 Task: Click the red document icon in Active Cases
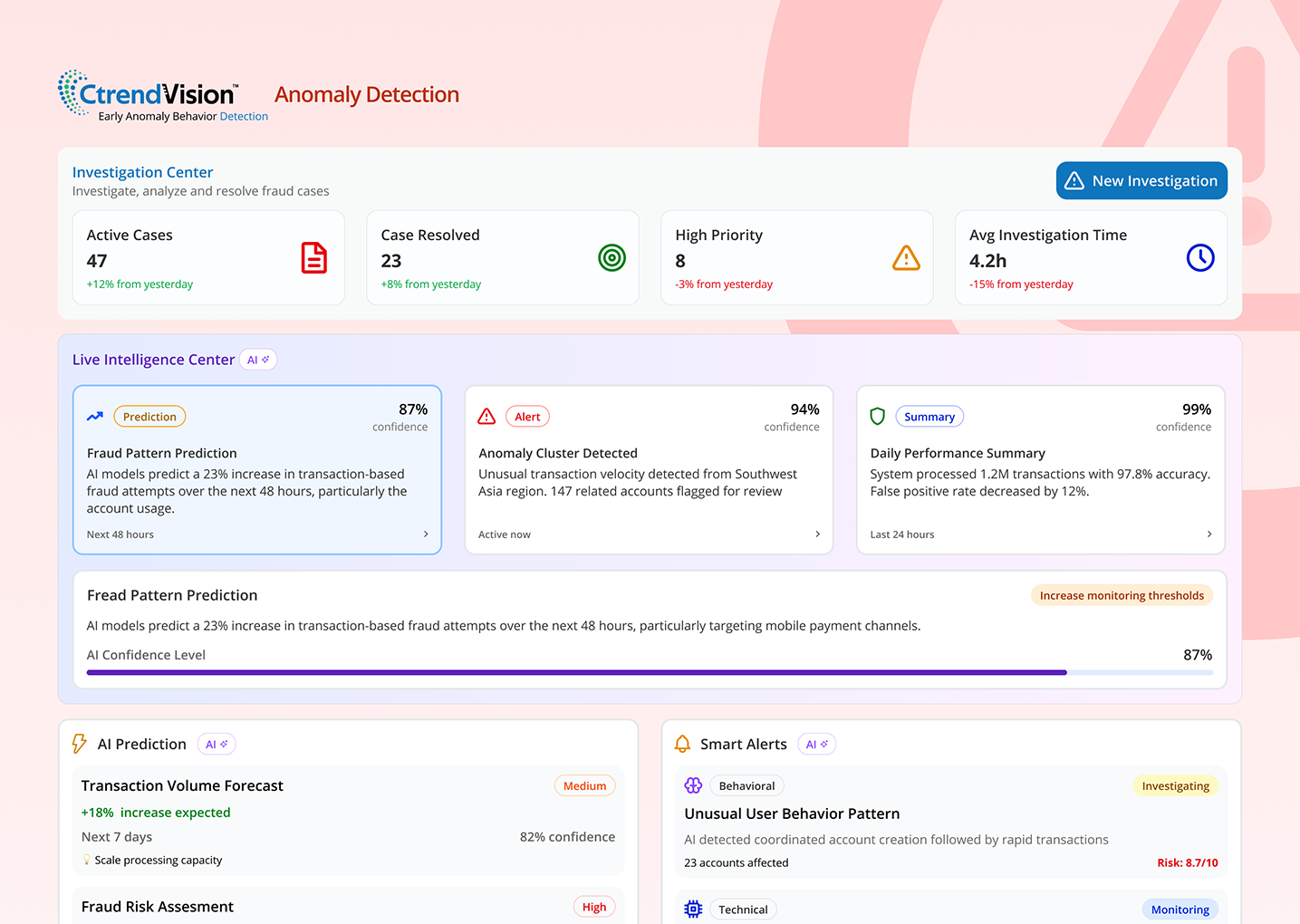tap(313, 258)
